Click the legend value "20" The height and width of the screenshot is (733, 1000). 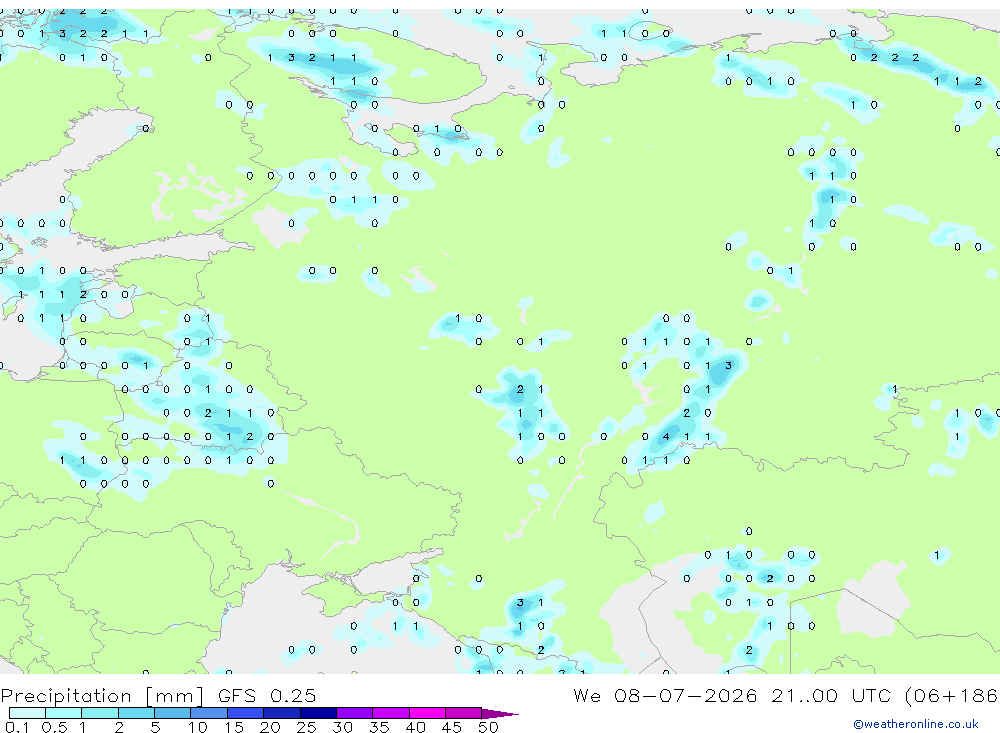pyautogui.click(x=270, y=727)
